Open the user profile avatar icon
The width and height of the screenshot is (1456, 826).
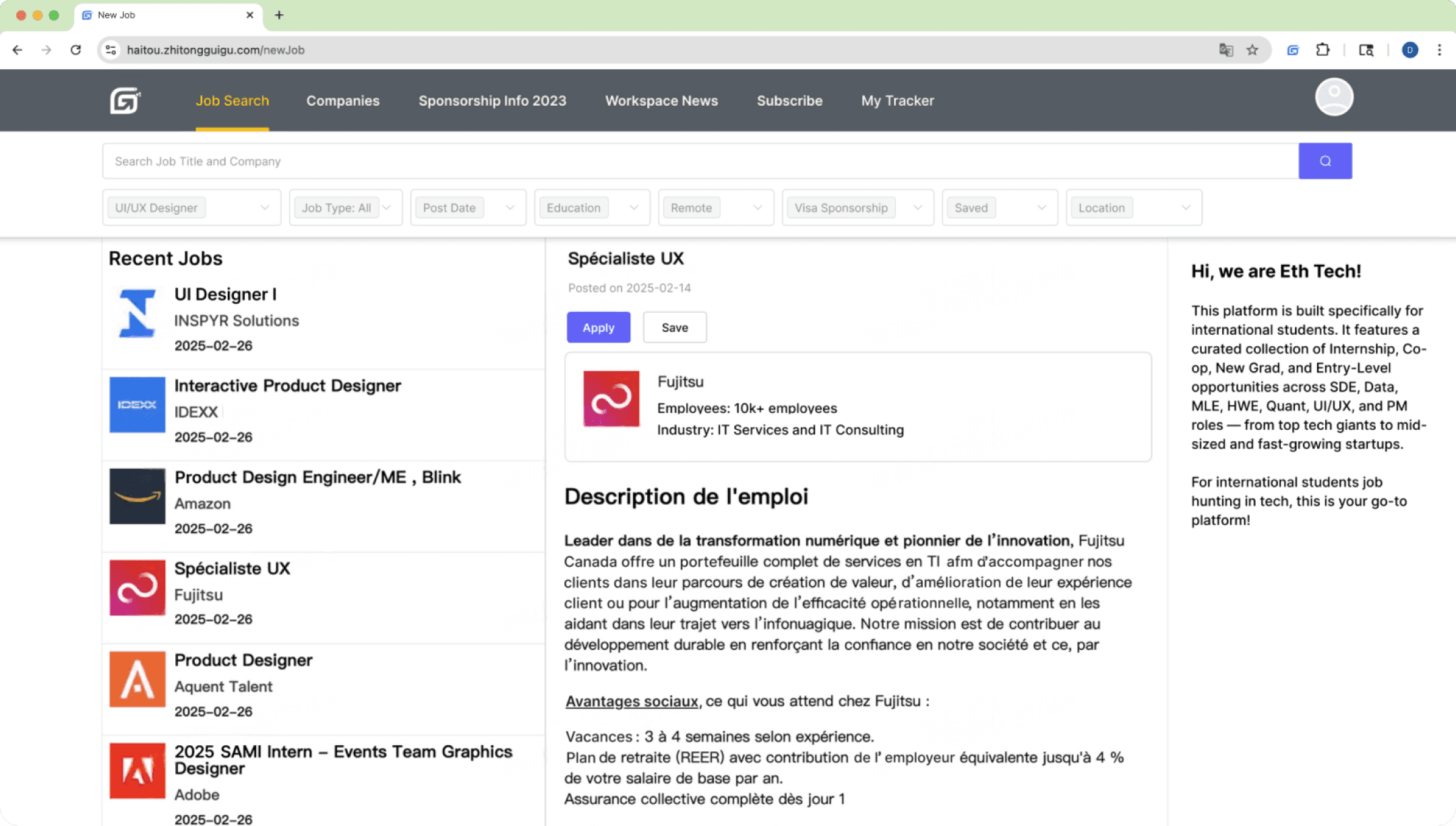click(1334, 97)
